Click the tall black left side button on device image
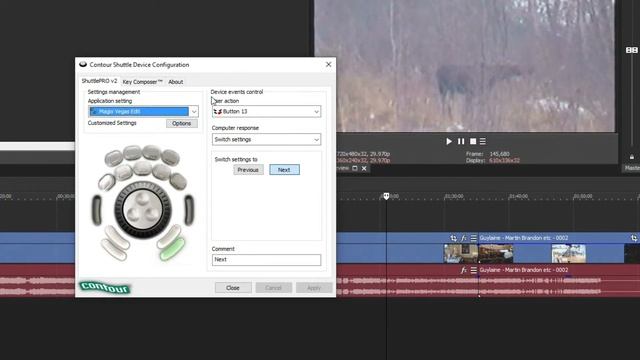This screenshot has width=640, height=360. click(97, 210)
